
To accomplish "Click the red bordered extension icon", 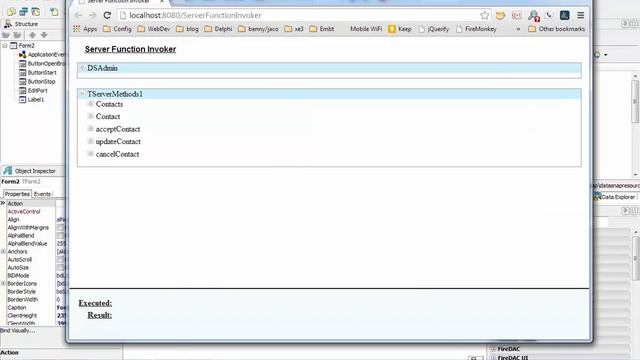I will (x=516, y=16).
